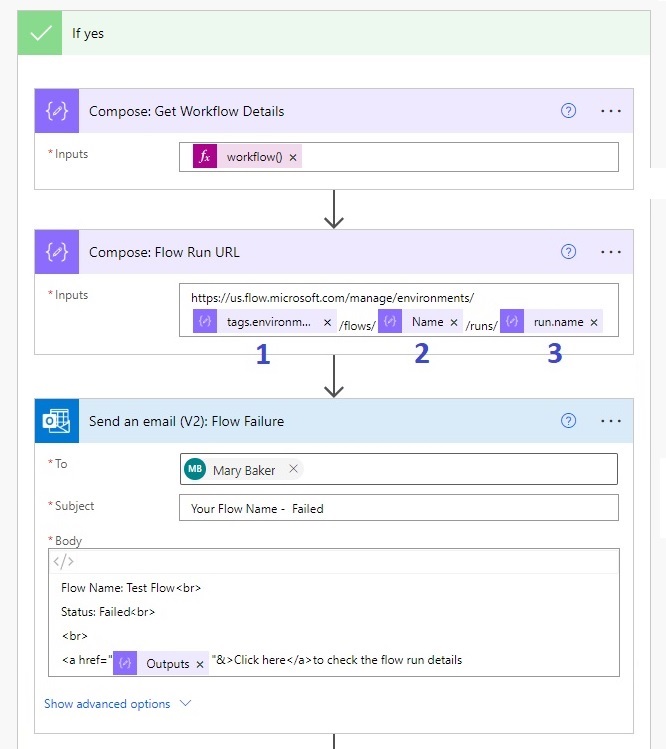Click the URL text https://us.flow.microsoft.com/manage/environments/
The width and height of the screenshot is (666, 749).
[332, 298]
